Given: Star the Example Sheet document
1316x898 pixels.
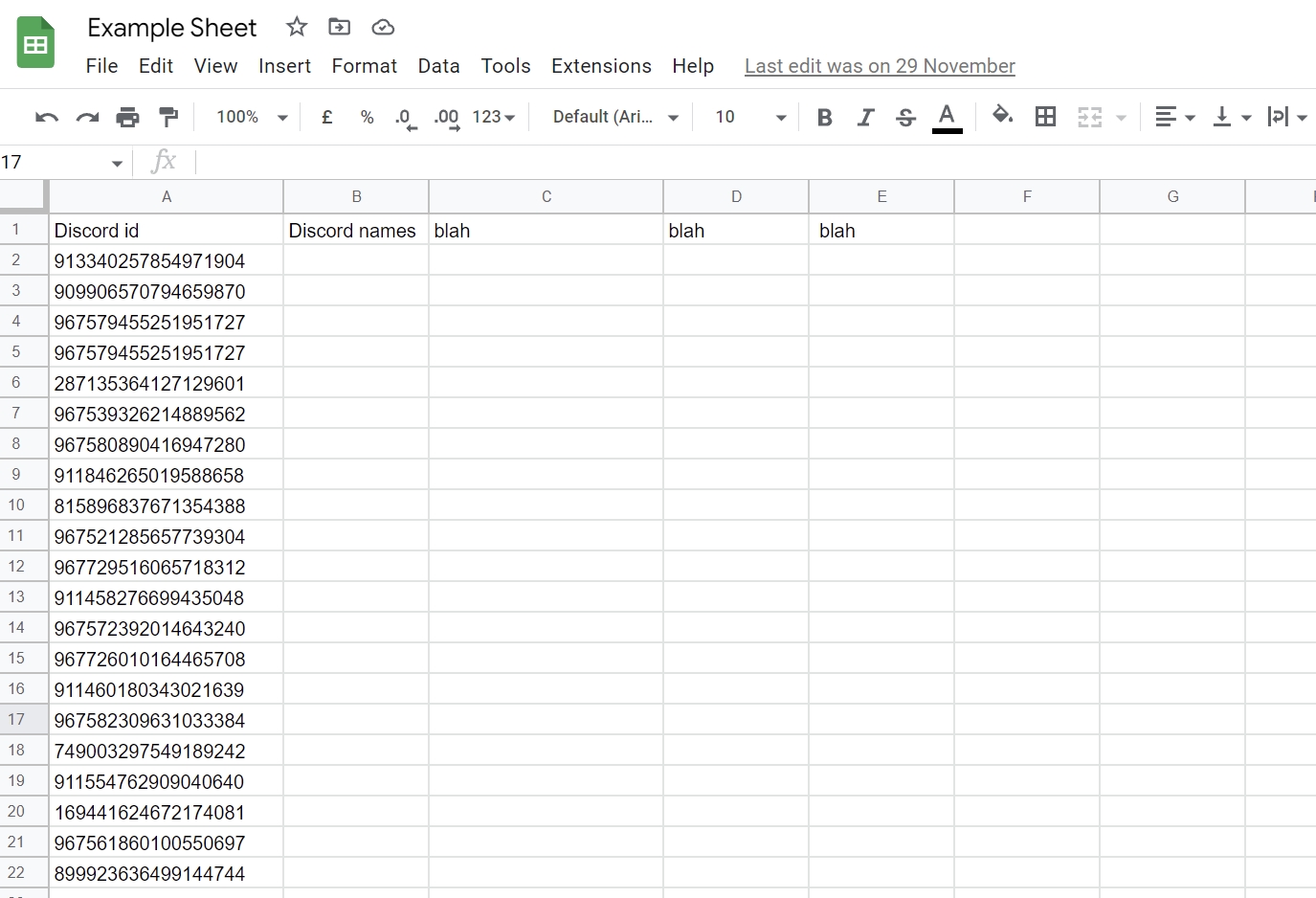Looking at the screenshot, I should 297,27.
